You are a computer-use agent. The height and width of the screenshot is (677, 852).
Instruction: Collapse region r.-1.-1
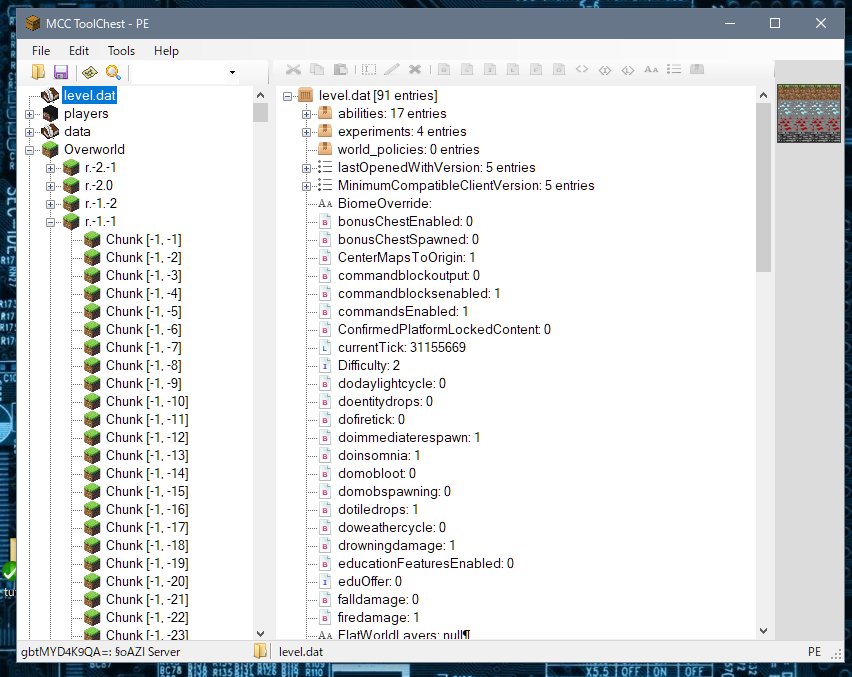click(x=51, y=222)
